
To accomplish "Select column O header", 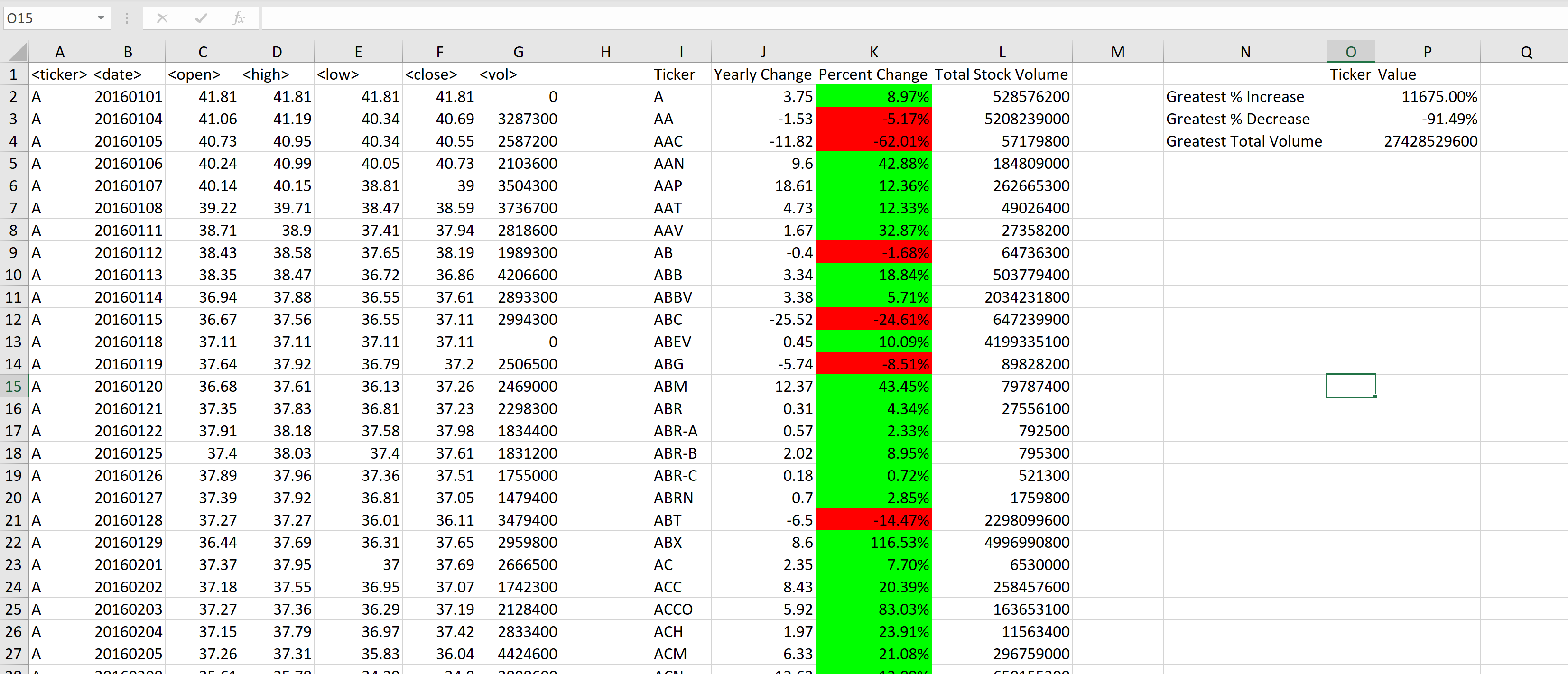I will click(1350, 52).
